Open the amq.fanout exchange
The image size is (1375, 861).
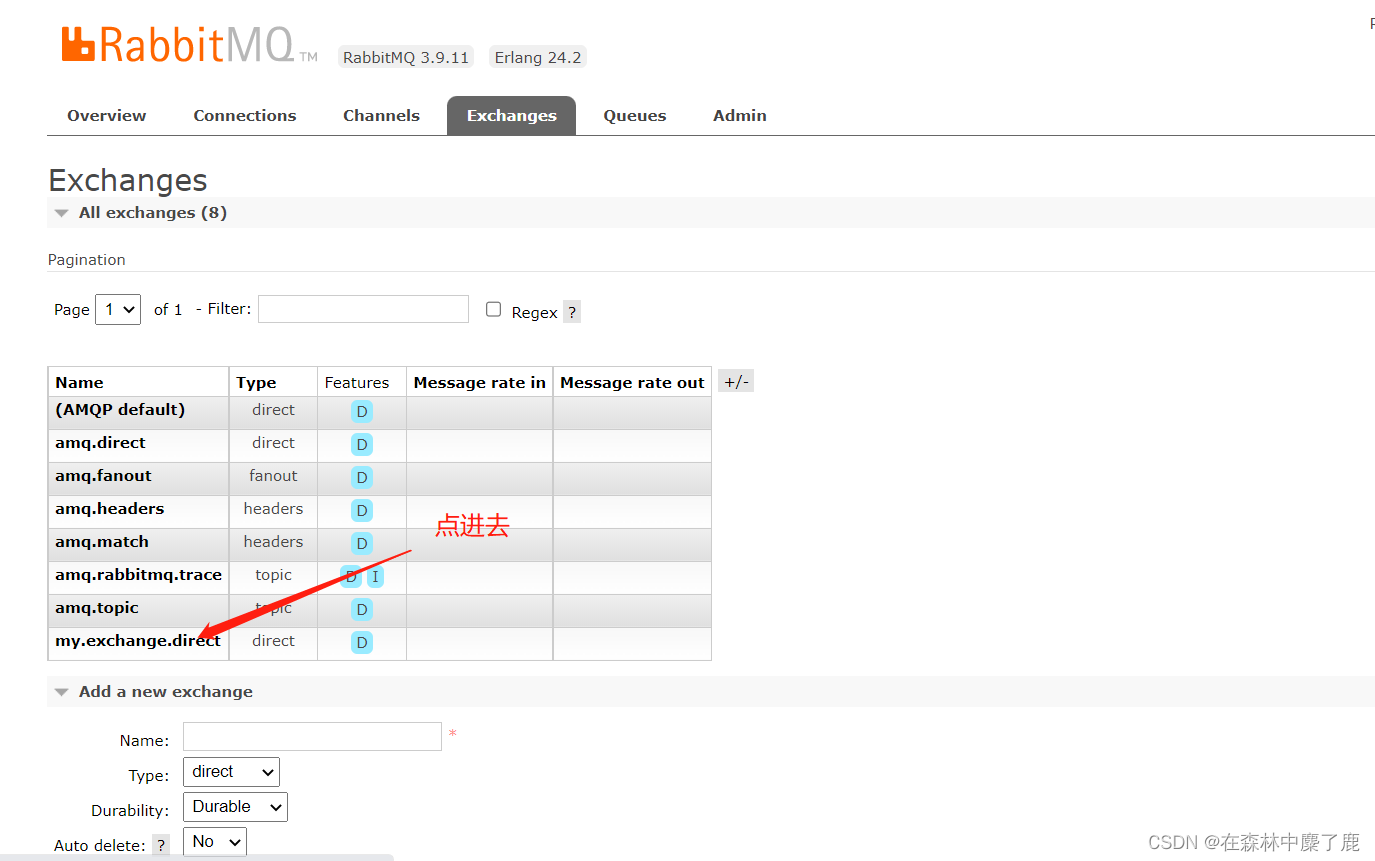103,475
